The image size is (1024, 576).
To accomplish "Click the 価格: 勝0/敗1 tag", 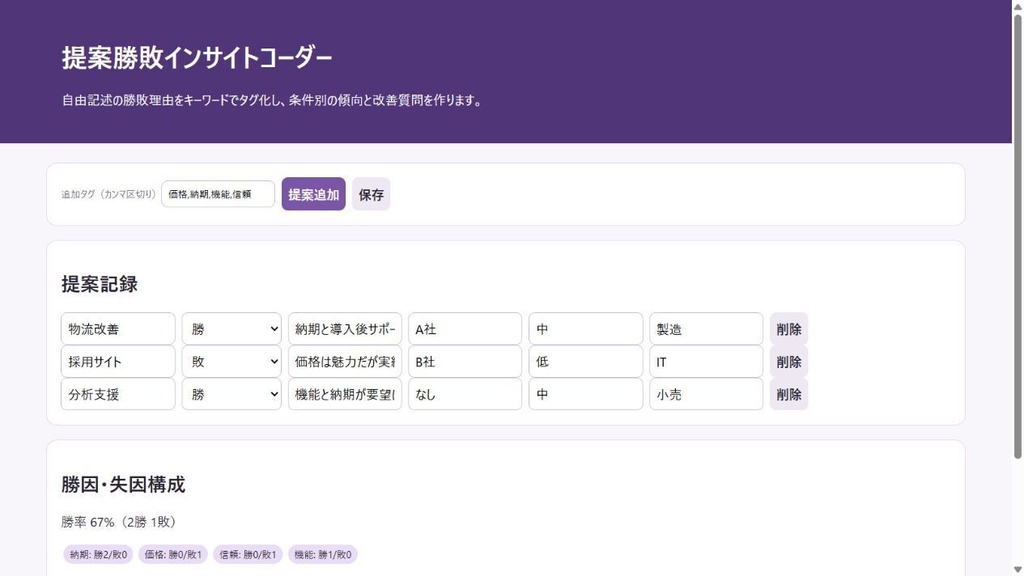I will 173,554.
